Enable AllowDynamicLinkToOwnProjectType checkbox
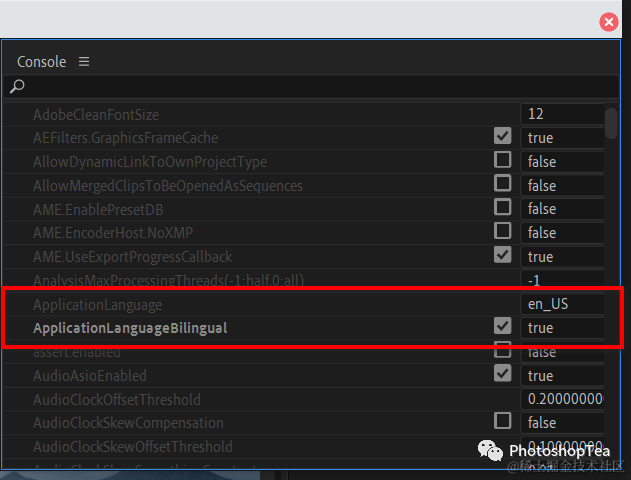The height and width of the screenshot is (480, 631). (503, 160)
